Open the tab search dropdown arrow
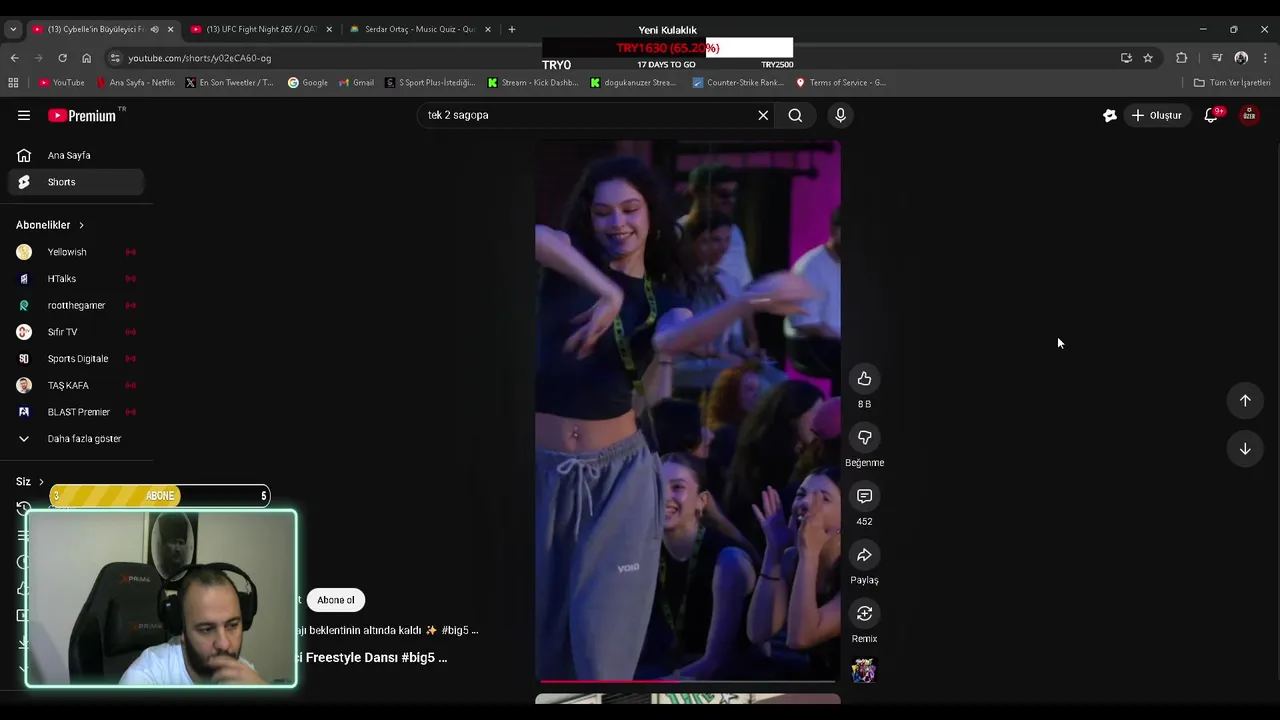 (13, 29)
